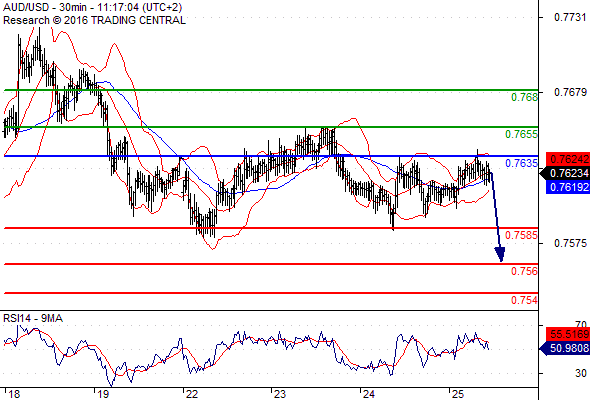Select the red 0.76242 price tag
Screen dimensions: 590x400
tap(568, 159)
